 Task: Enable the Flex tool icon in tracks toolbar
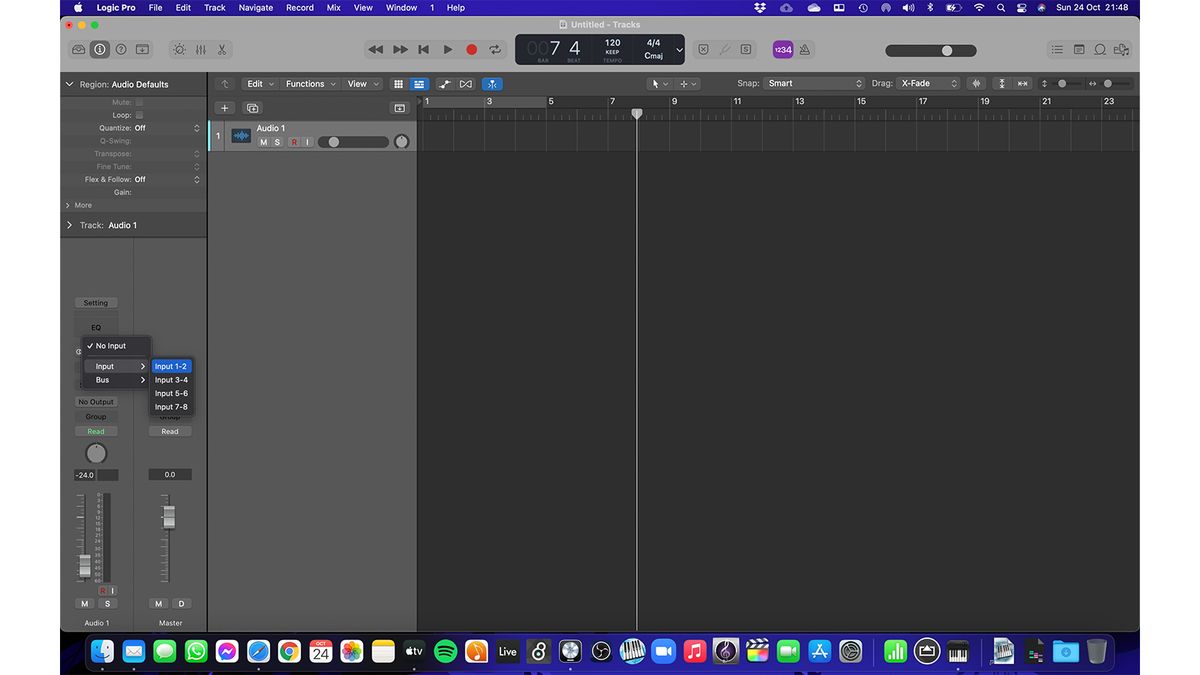[492, 84]
